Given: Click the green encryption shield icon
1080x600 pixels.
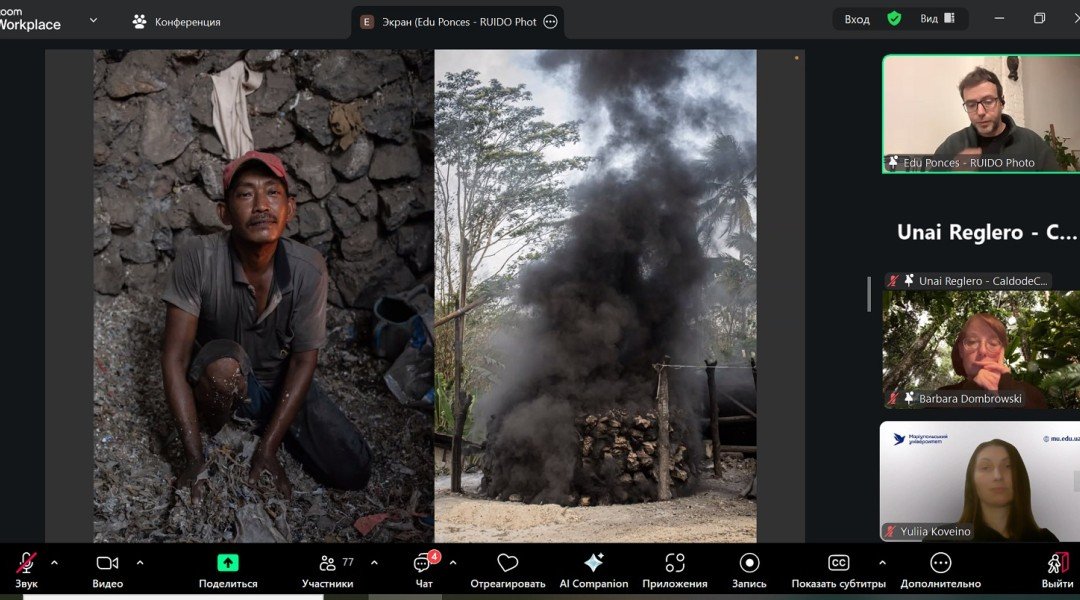Looking at the screenshot, I should point(894,19).
